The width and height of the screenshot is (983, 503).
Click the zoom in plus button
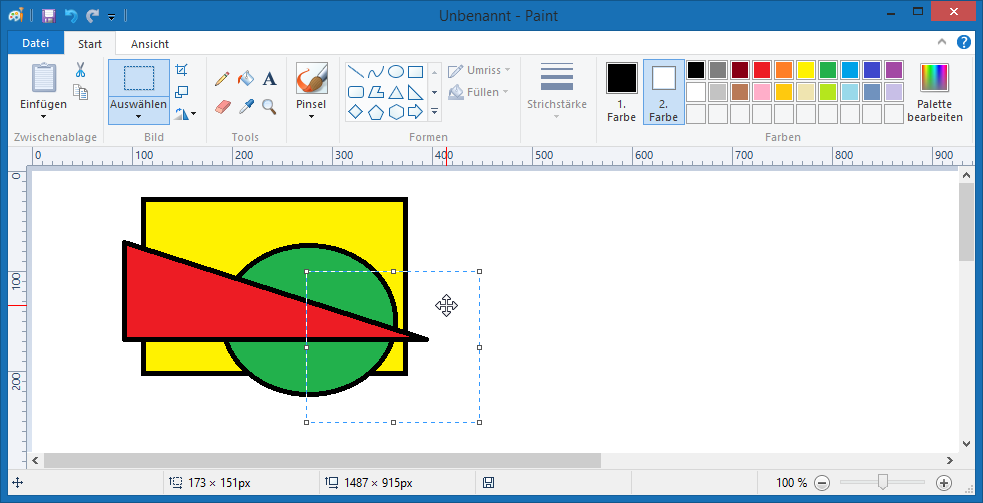(x=943, y=483)
